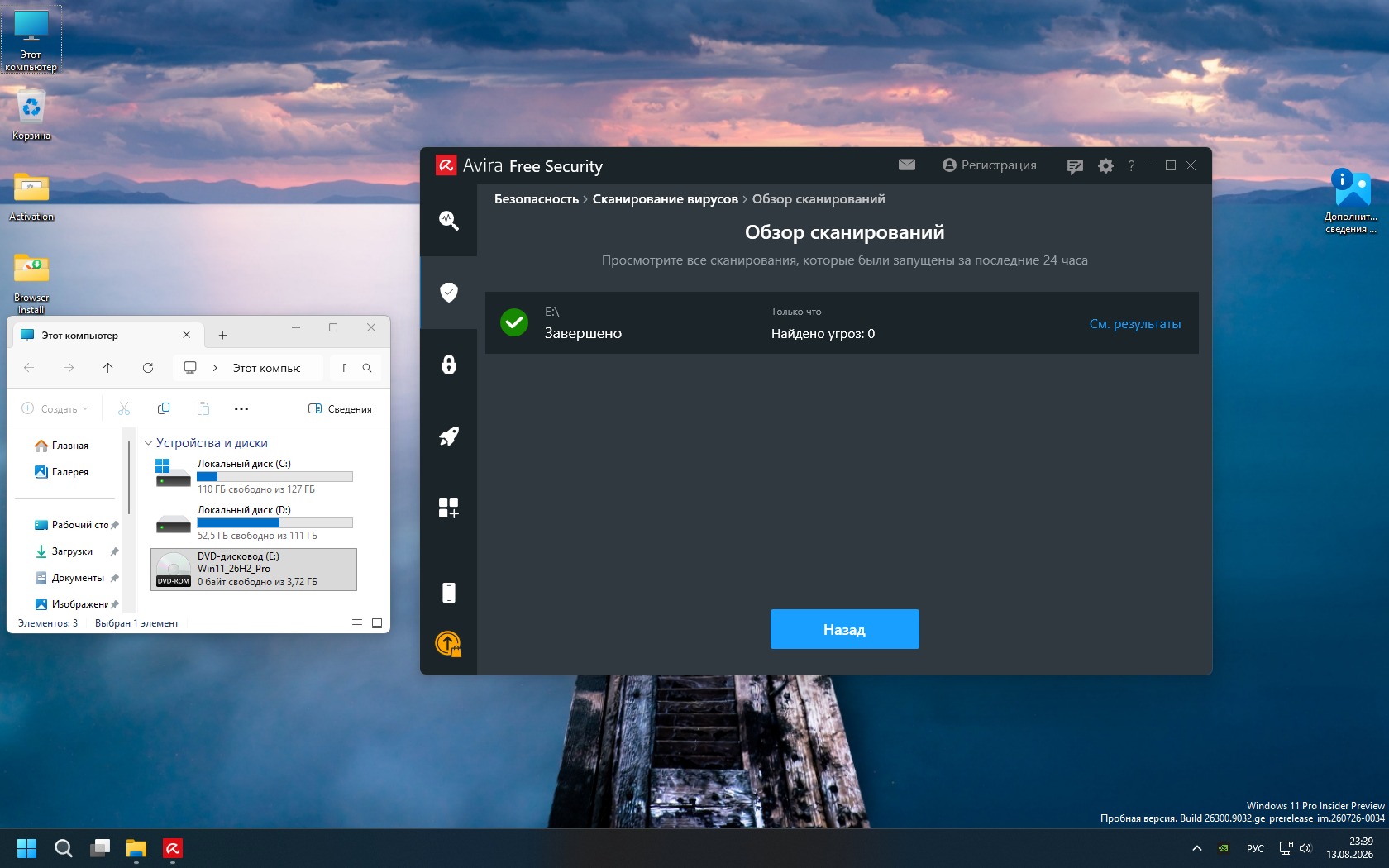This screenshot has width=1389, height=868.
Task: Open the Security shield section in Avira sidebar
Action: (x=448, y=292)
